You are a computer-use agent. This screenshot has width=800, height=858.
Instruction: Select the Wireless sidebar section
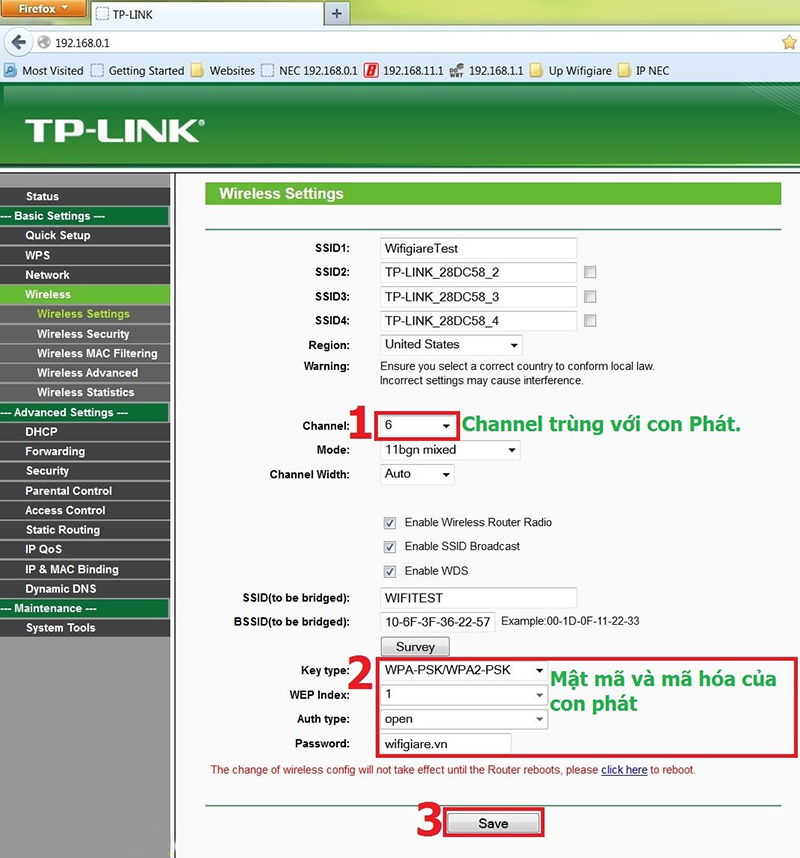point(85,294)
